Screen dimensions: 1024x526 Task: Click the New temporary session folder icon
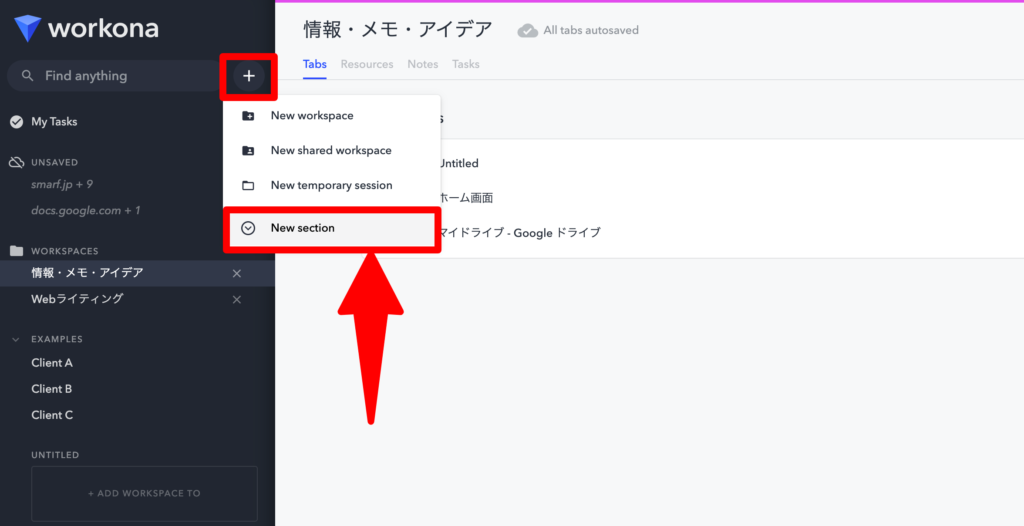tap(248, 186)
